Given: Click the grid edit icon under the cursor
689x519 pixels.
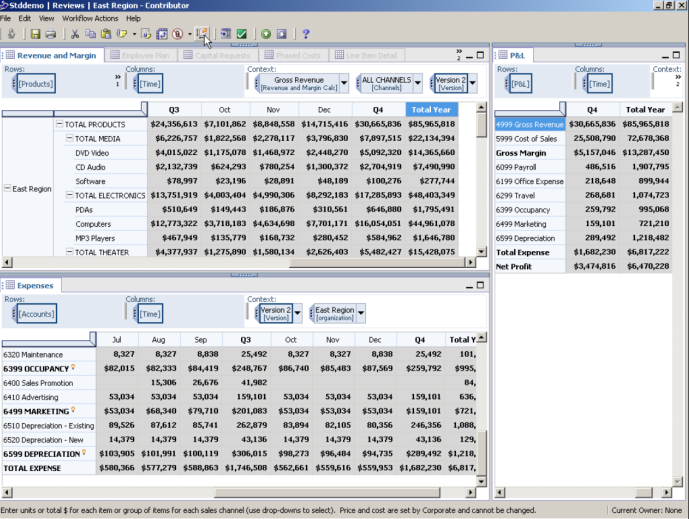Looking at the screenshot, I should 202,33.
